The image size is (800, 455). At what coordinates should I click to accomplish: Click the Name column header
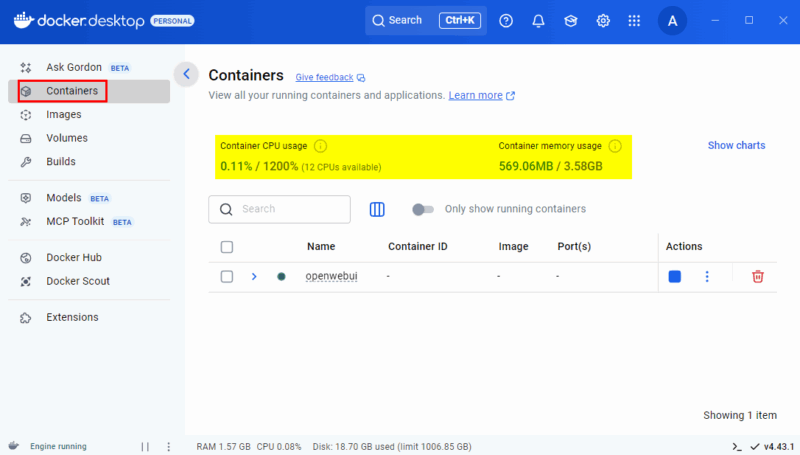(321, 246)
